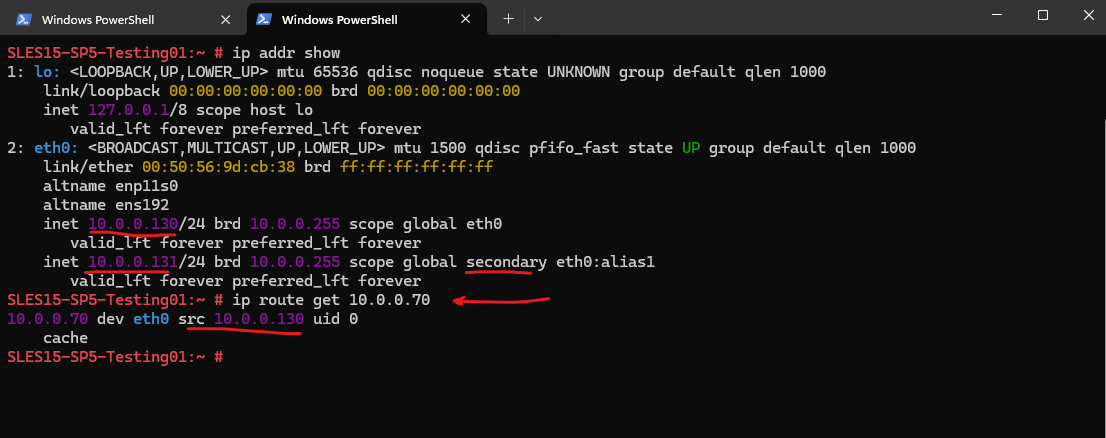The image size is (1106, 438).
Task: Click the MAC address 00:50:56:9d:cb:38
Action: tap(219, 167)
